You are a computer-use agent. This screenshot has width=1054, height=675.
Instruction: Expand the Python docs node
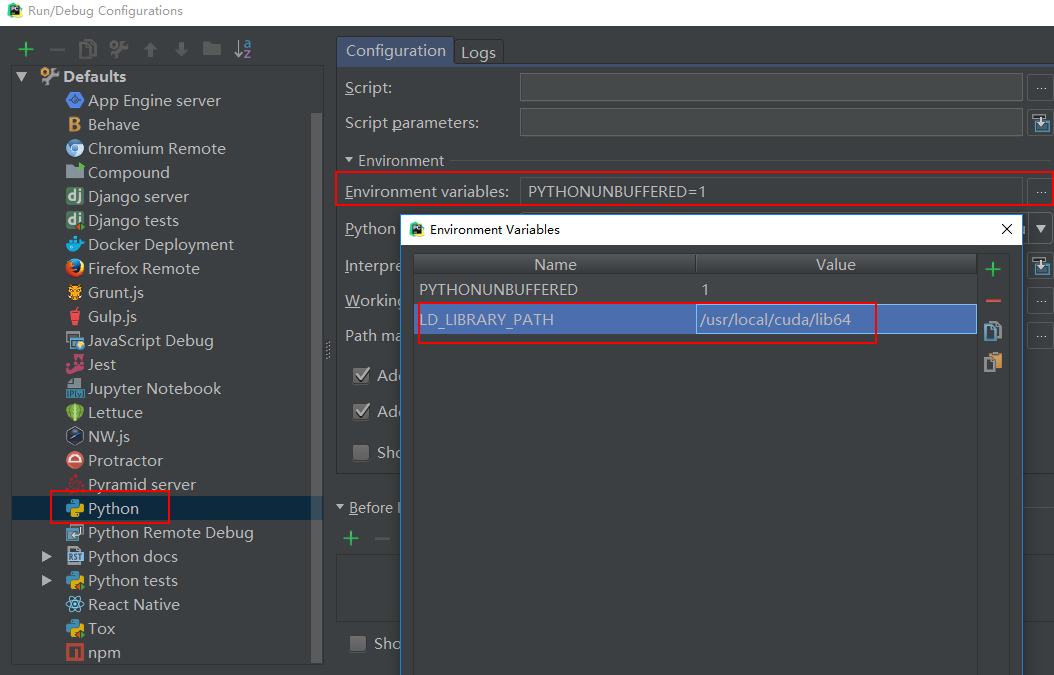[46, 557]
